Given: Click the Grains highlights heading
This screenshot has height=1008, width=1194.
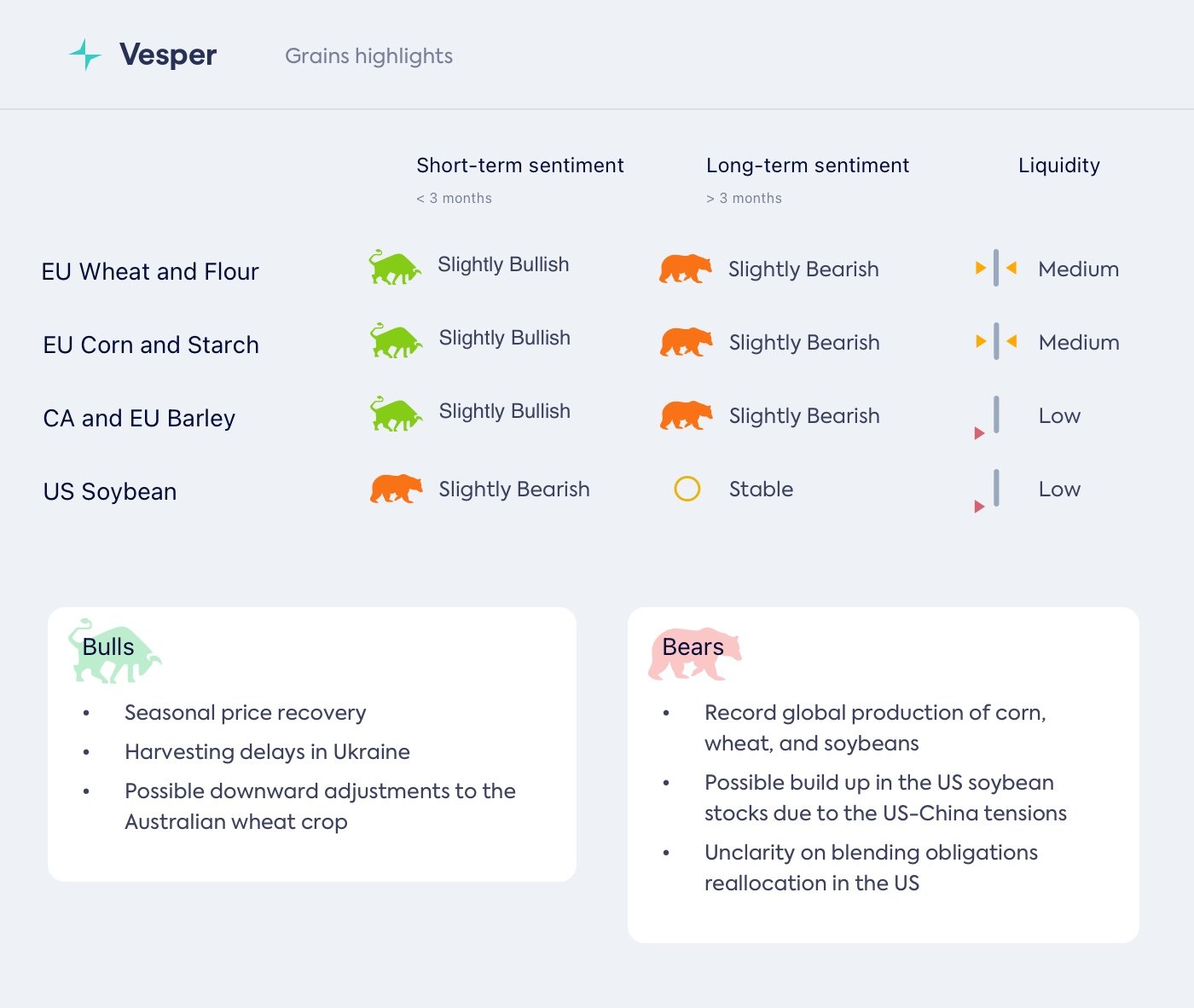Looking at the screenshot, I should [368, 56].
